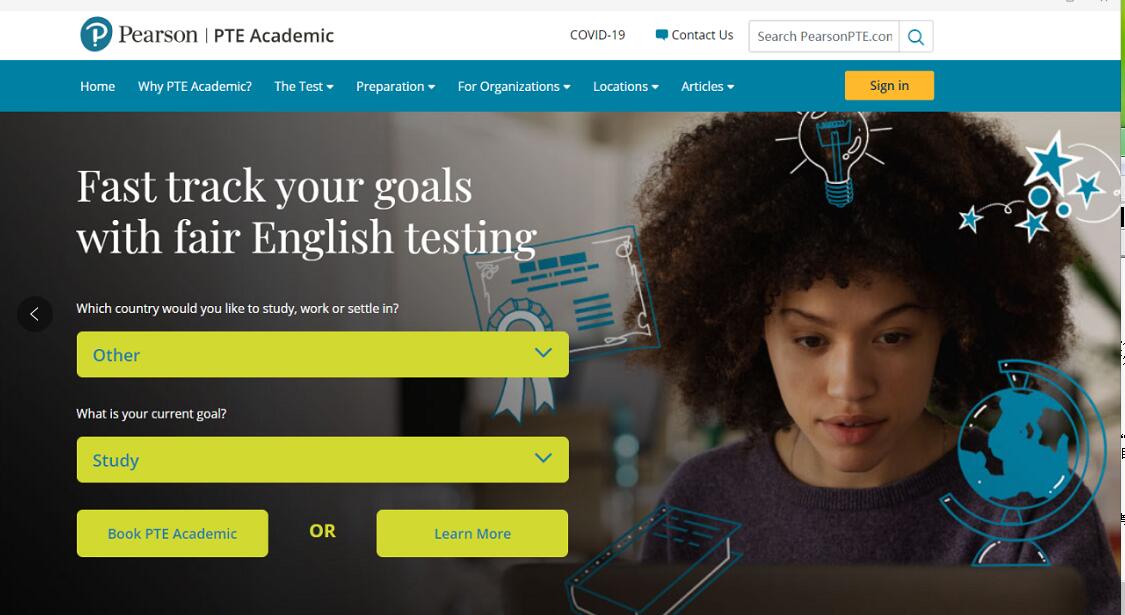Expand the Preparation menu
Image resolution: width=1125 pixels, height=615 pixels.
[395, 86]
